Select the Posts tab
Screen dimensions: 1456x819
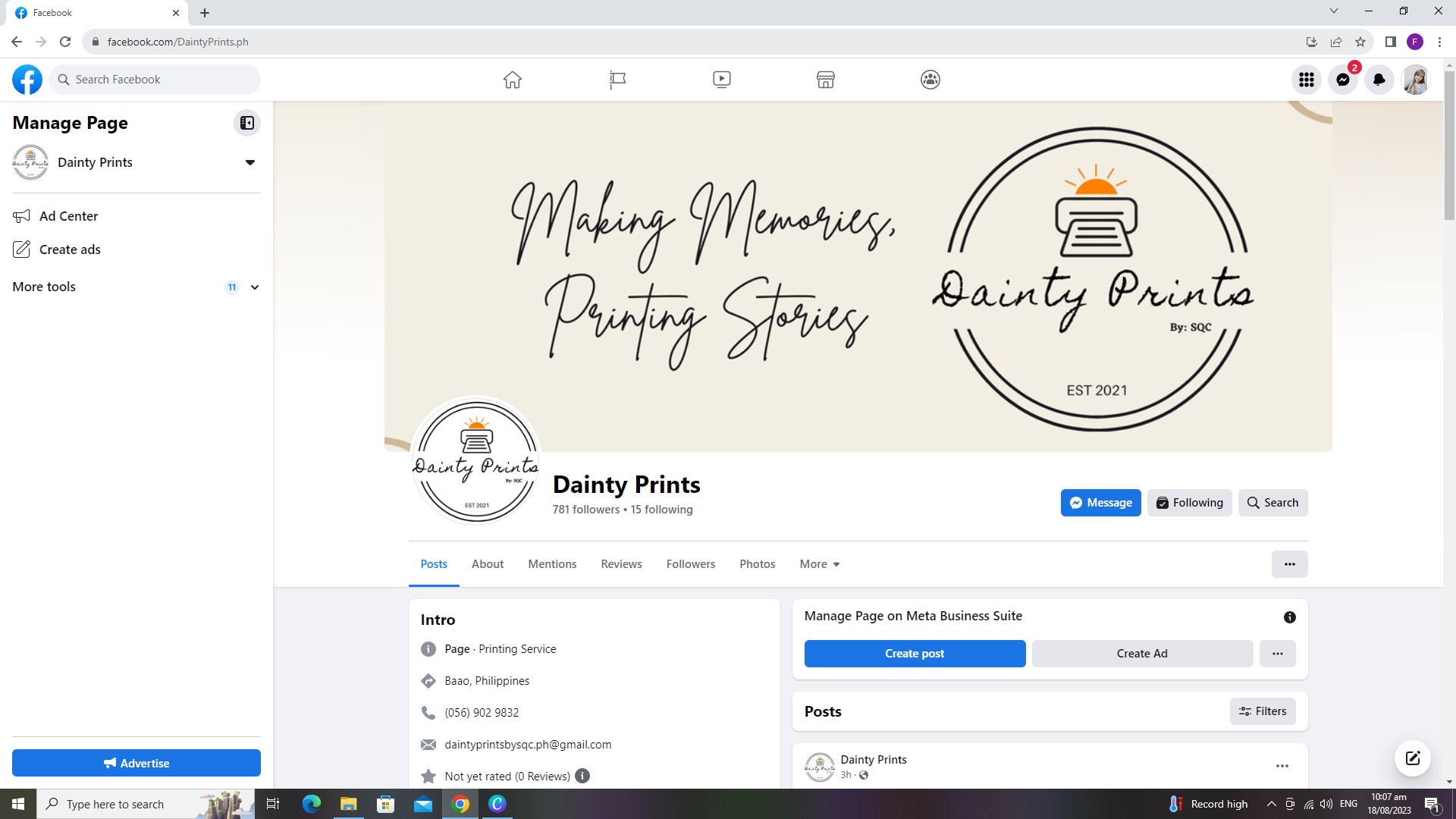click(x=434, y=564)
